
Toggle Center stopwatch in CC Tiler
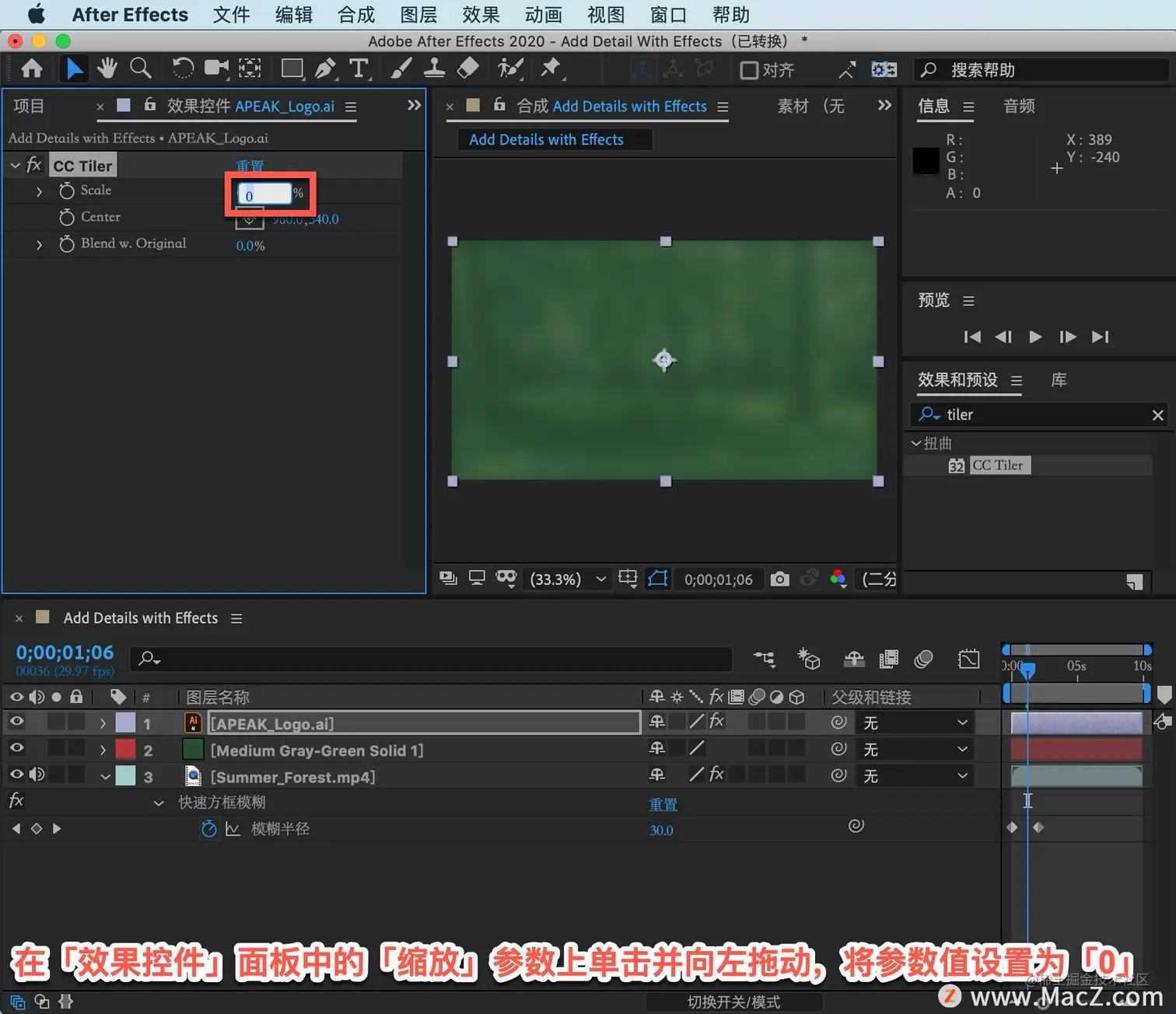(x=67, y=217)
